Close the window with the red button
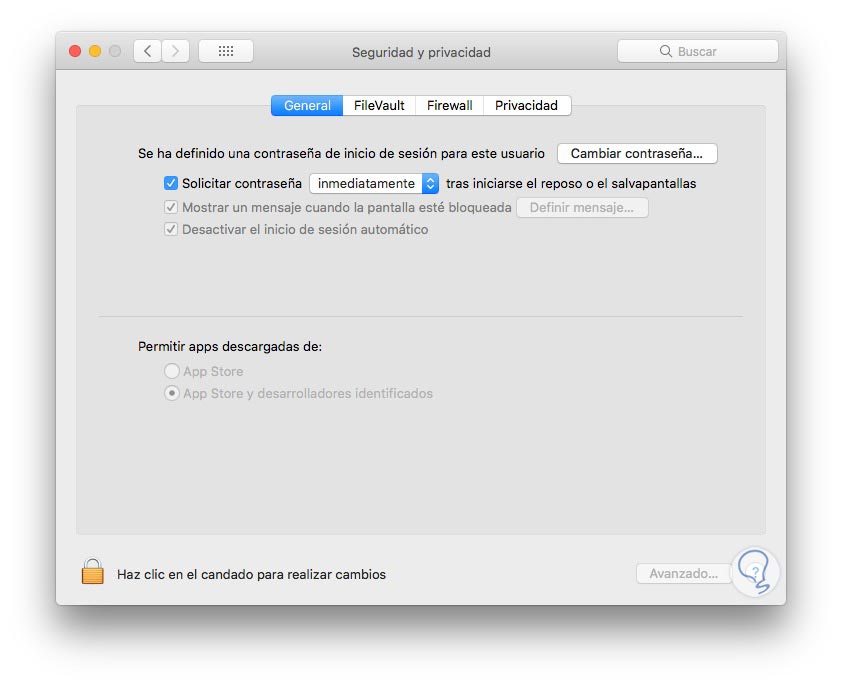This screenshot has width=842, height=685. coord(75,51)
